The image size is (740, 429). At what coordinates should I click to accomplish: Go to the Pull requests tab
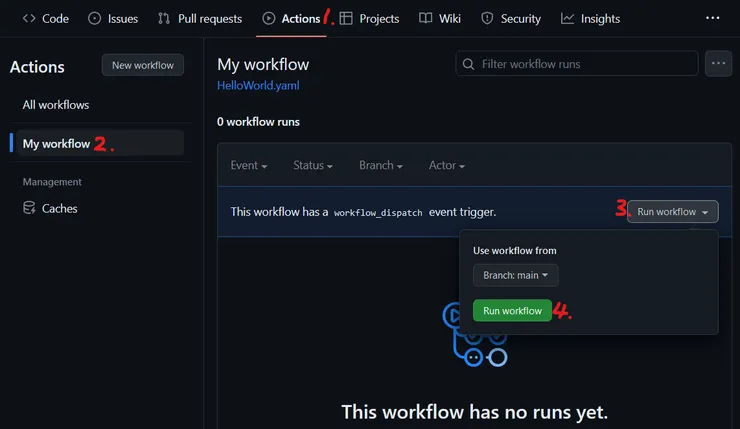tap(200, 18)
